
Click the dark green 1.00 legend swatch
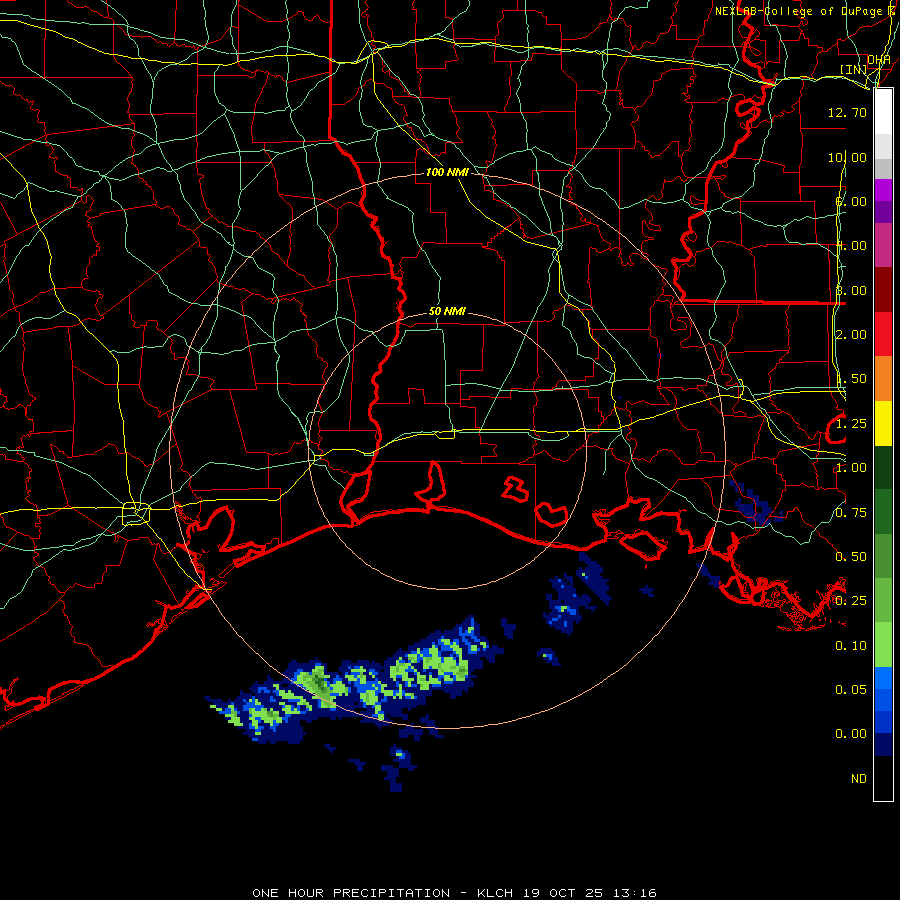point(883,467)
